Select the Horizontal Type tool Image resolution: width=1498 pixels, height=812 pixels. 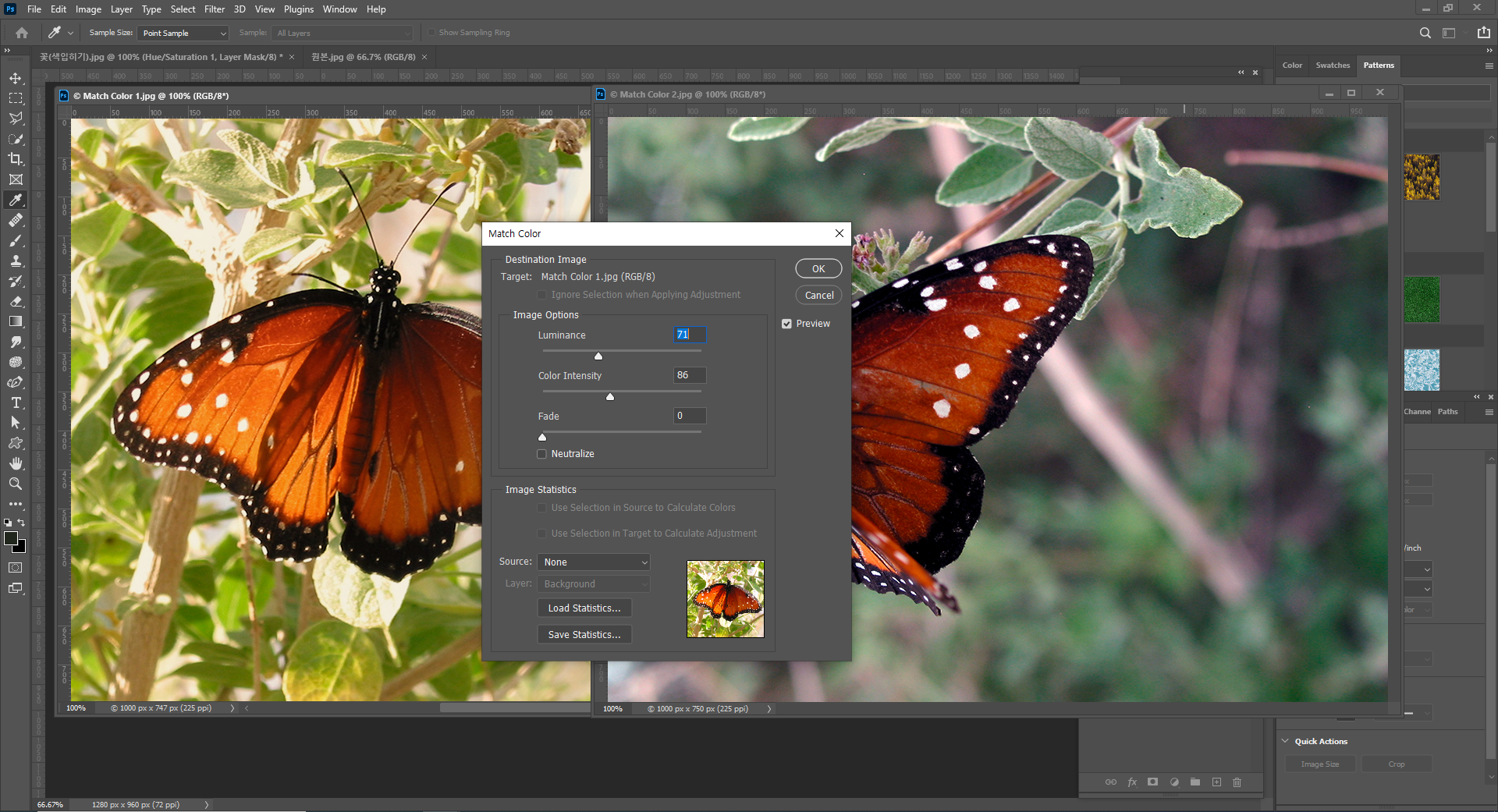point(16,402)
